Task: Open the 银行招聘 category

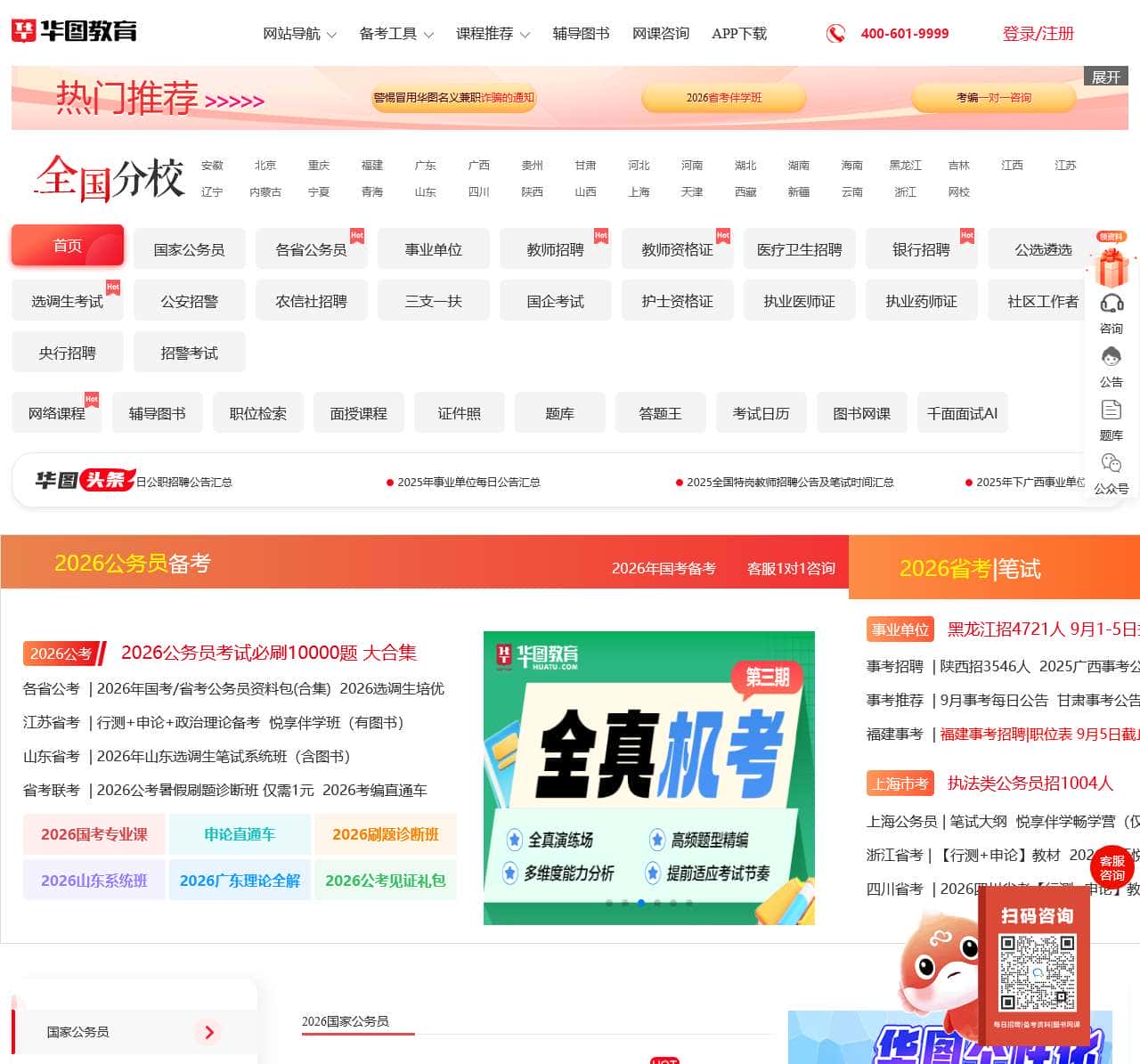Action: [921, 249]
